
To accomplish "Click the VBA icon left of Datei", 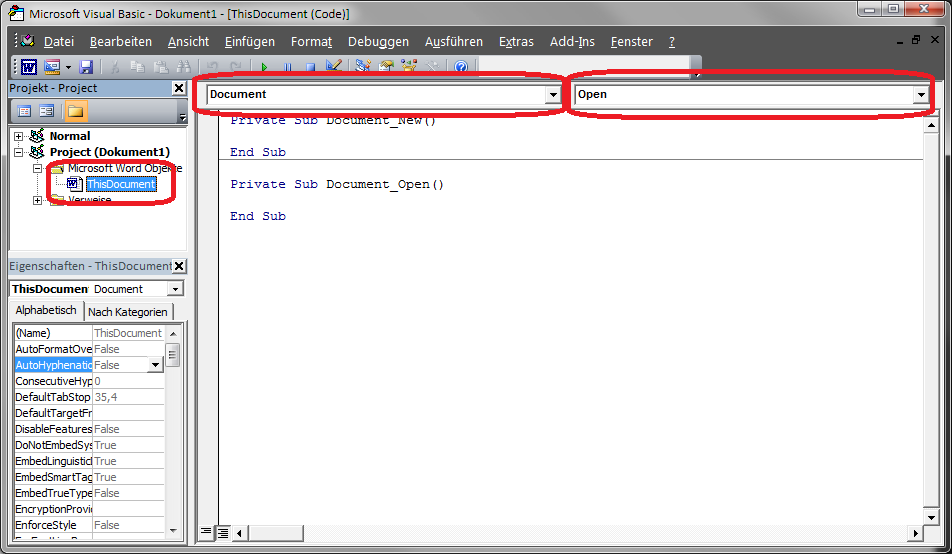I will coord(27,41).
